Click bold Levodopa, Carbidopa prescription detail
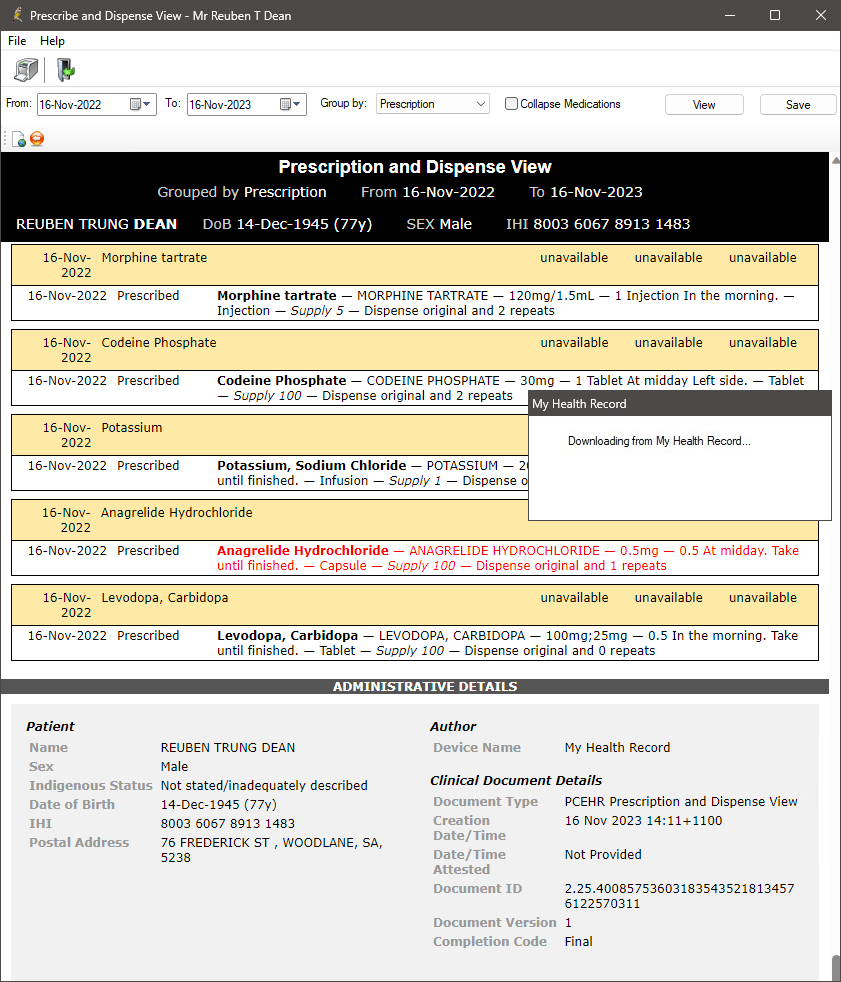Viewport: 841px width, 982px height. point(287,636)
